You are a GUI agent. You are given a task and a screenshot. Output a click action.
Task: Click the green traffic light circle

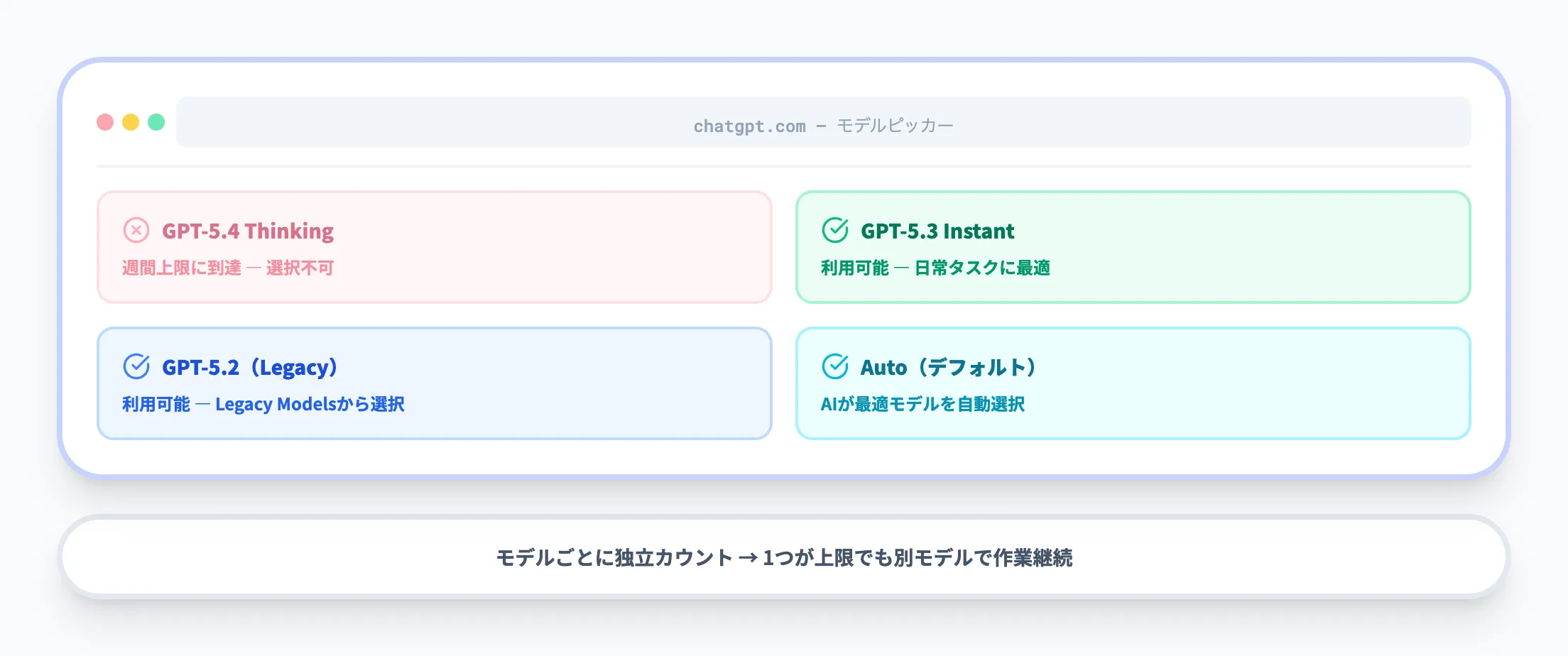tap(156, 121)
